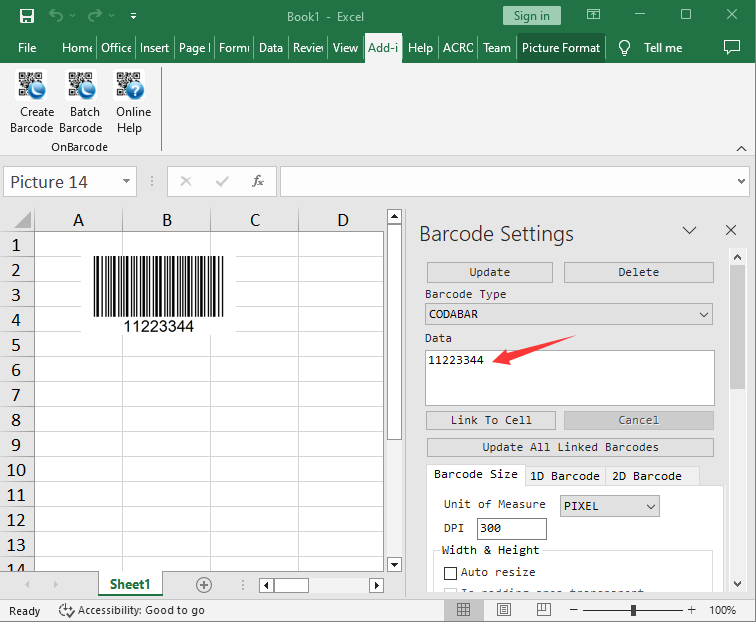Screen dimensions: 756x622
Task: Click the 100% zoom level
Action: pyautogui.click(x=722, y=610)
